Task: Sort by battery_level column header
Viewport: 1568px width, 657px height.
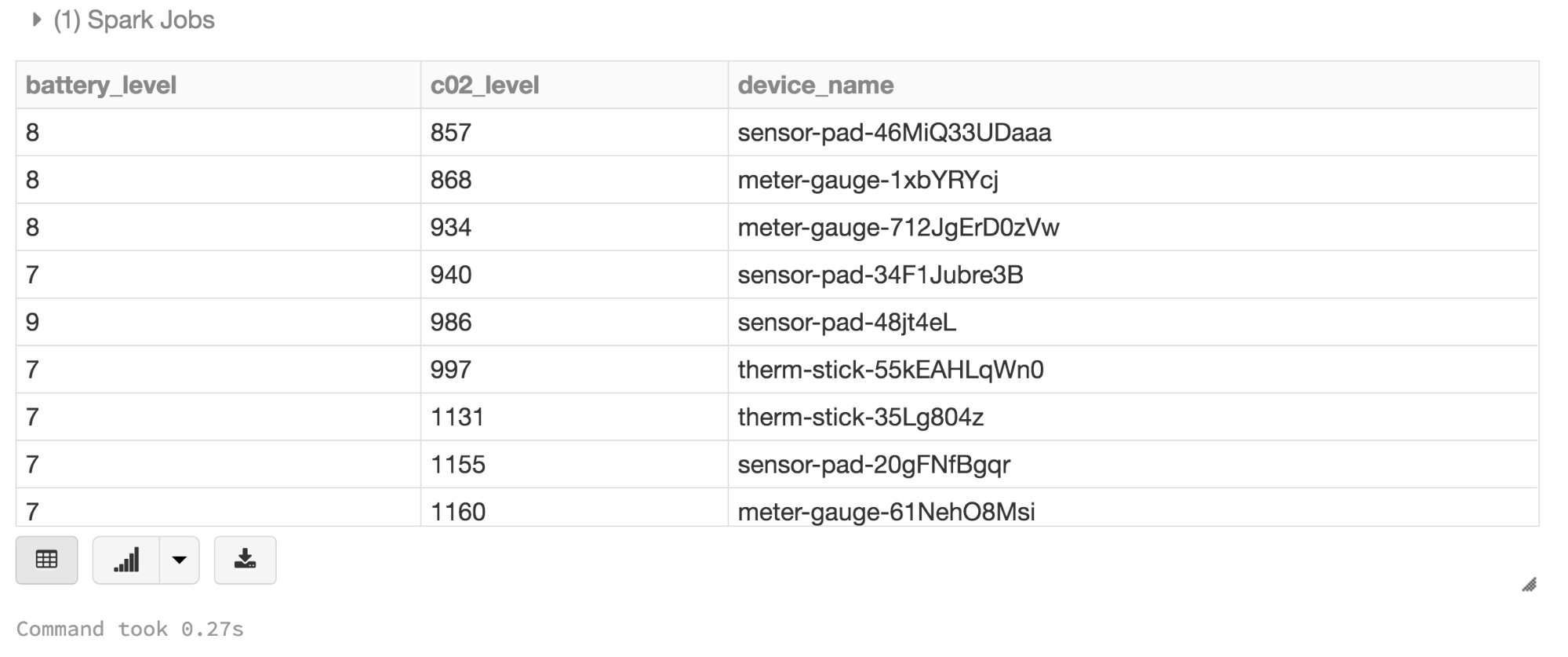Action: 101,85
